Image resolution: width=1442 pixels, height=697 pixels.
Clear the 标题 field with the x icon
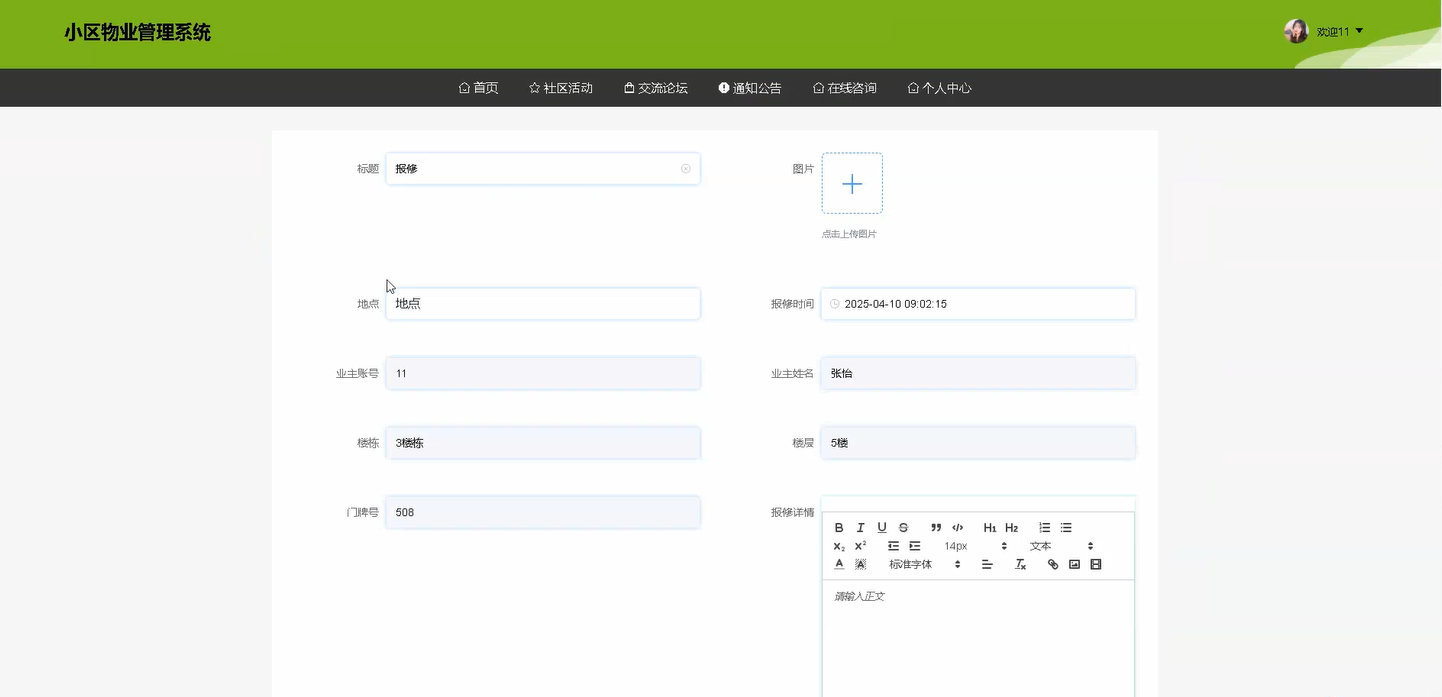pos(686,168)
